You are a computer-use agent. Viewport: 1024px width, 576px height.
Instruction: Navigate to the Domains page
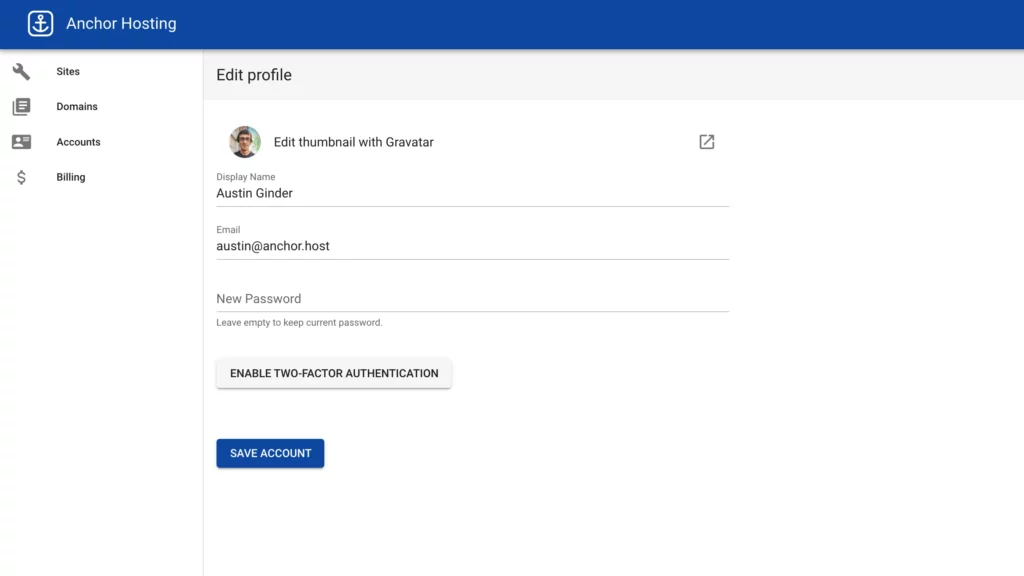coord(76,106)
